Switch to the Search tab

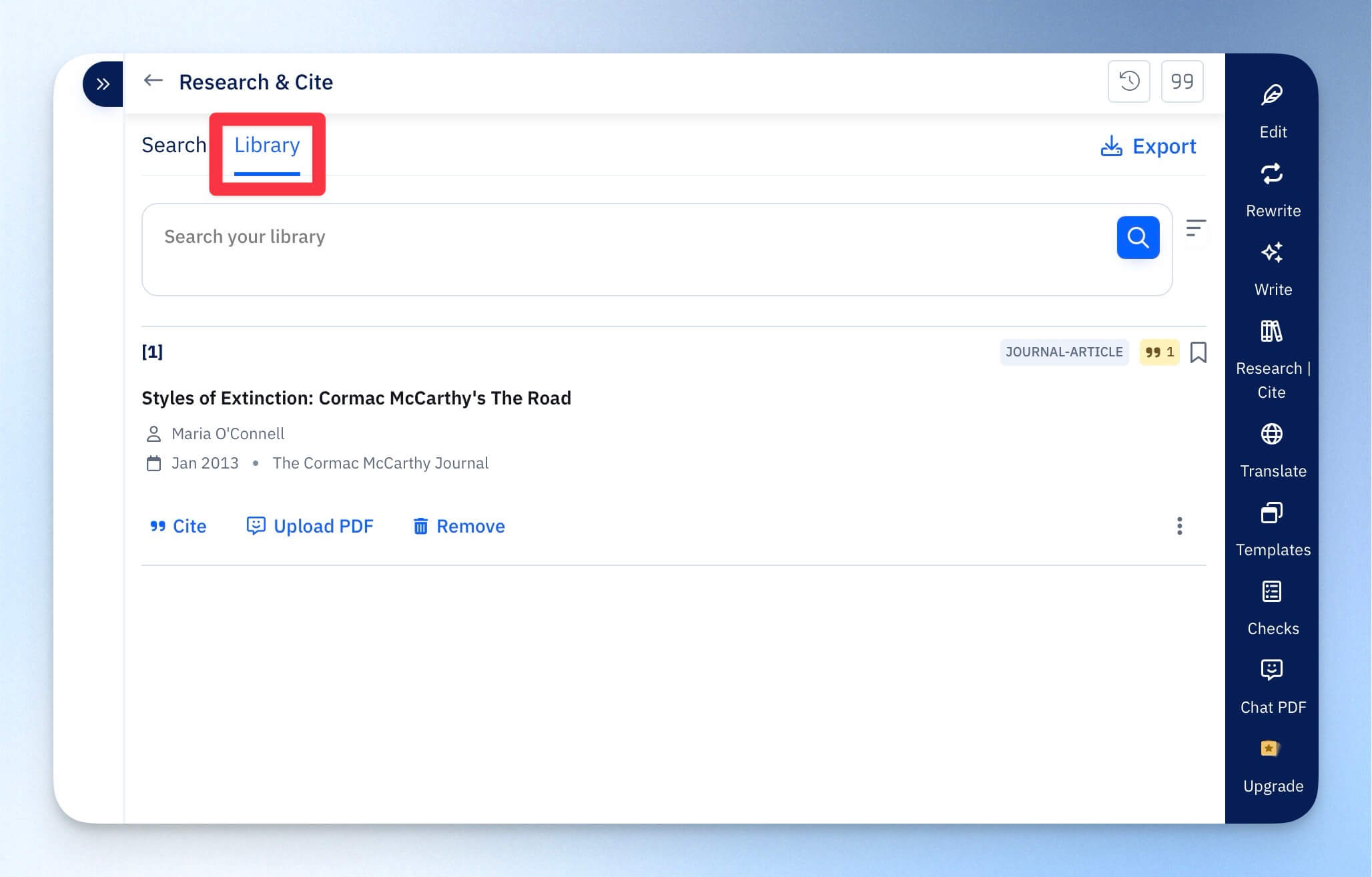click(x=174, y=145)
